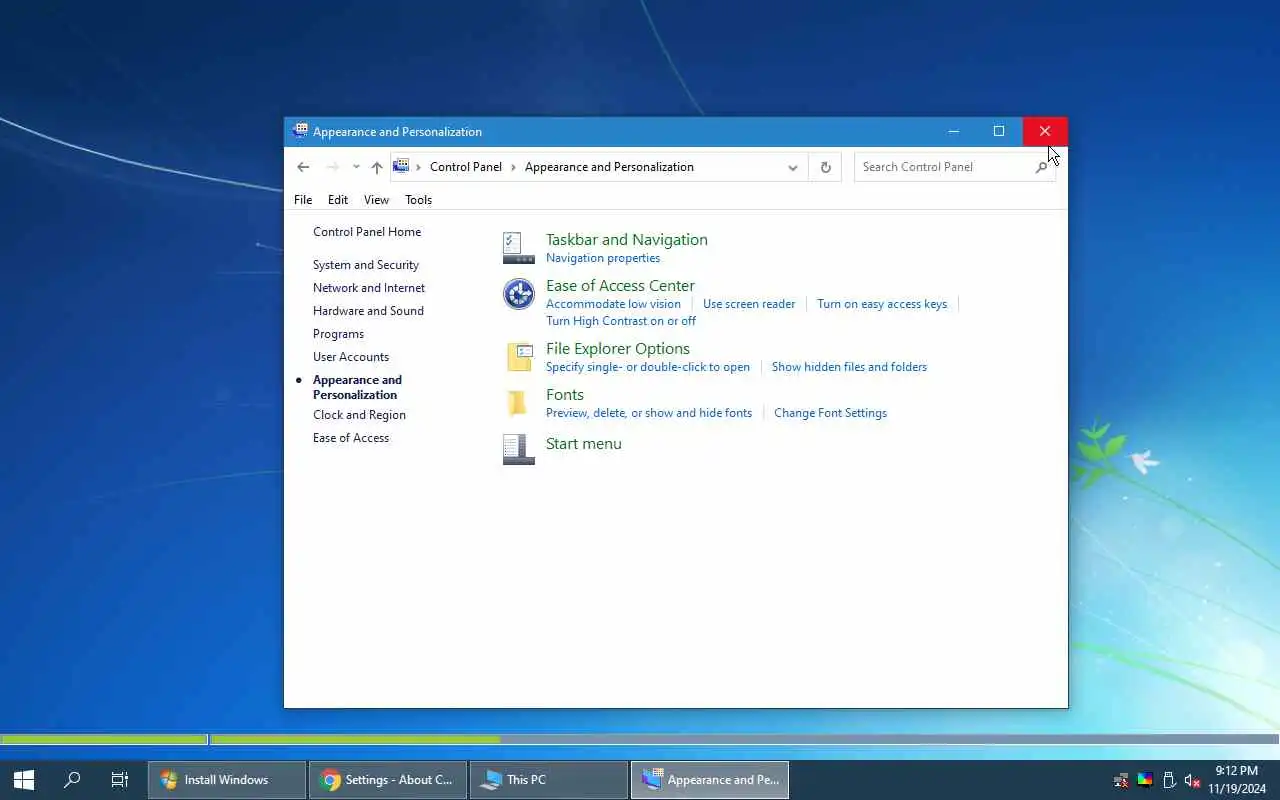Click the Forward navigation arrow
The image size is (1280, 800).
332,167
